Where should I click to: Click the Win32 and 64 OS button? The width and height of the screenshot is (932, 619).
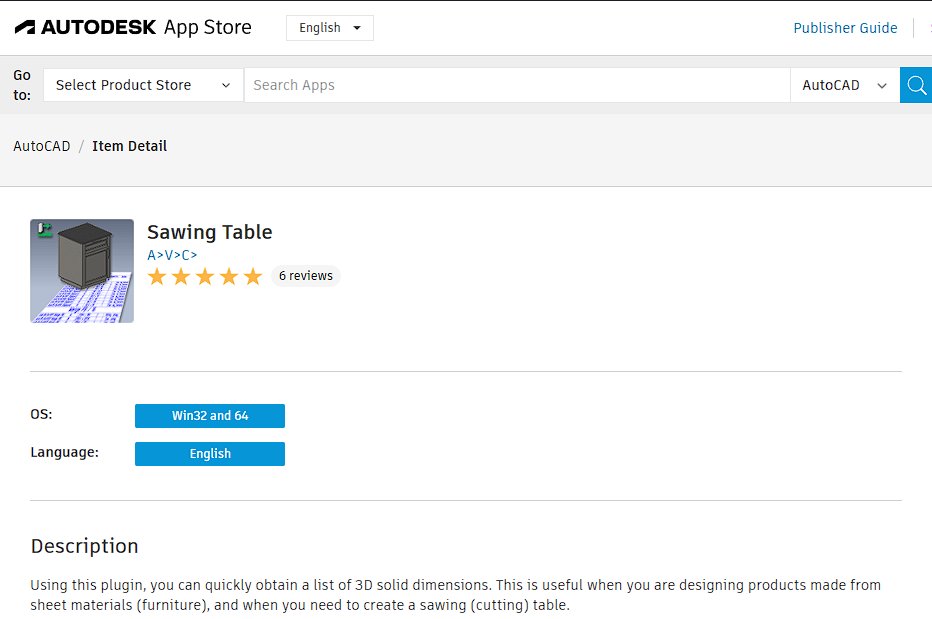210,416
